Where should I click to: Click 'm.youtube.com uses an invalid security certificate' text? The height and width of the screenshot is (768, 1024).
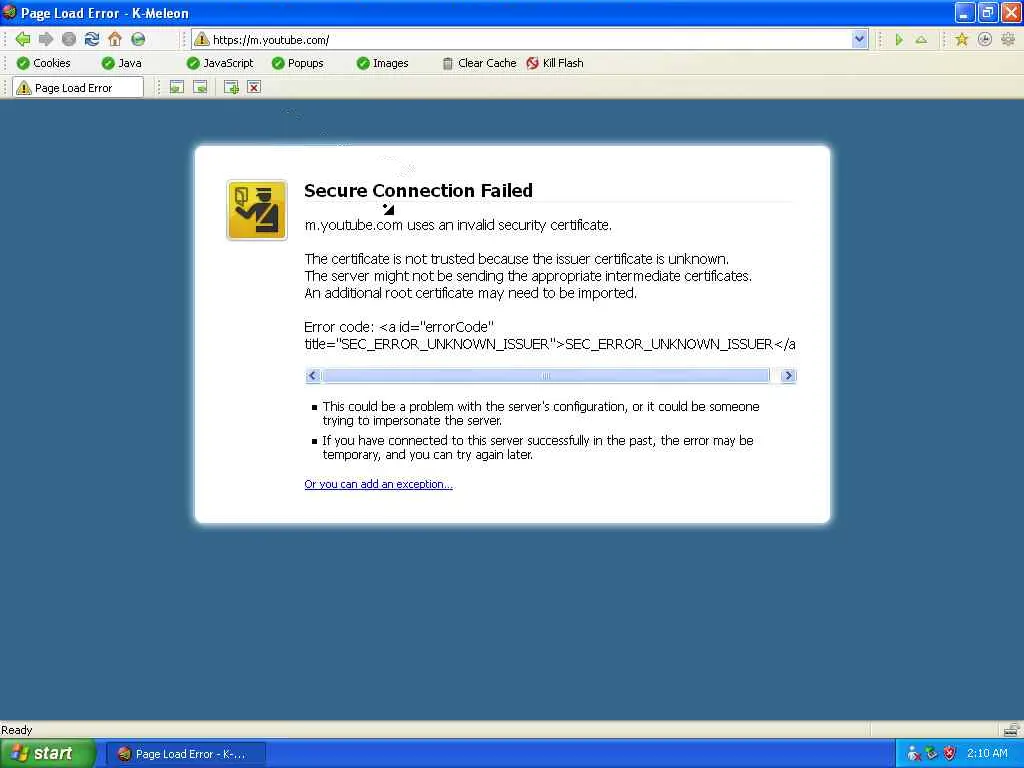pyautogui.click(x=458, y=225)
